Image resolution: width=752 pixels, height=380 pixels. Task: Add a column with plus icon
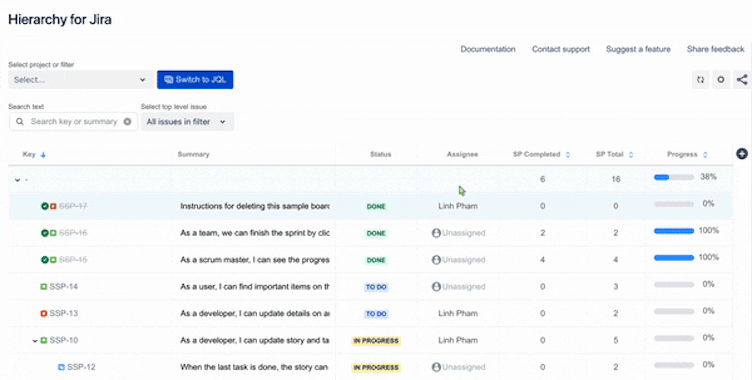742,154
